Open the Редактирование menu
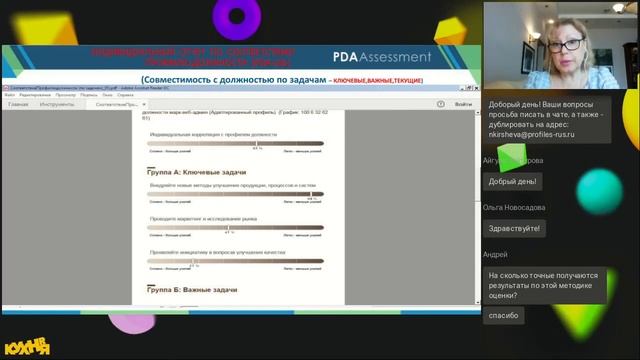This screenshot has height=360, width=640. click(x=35, y=95)
